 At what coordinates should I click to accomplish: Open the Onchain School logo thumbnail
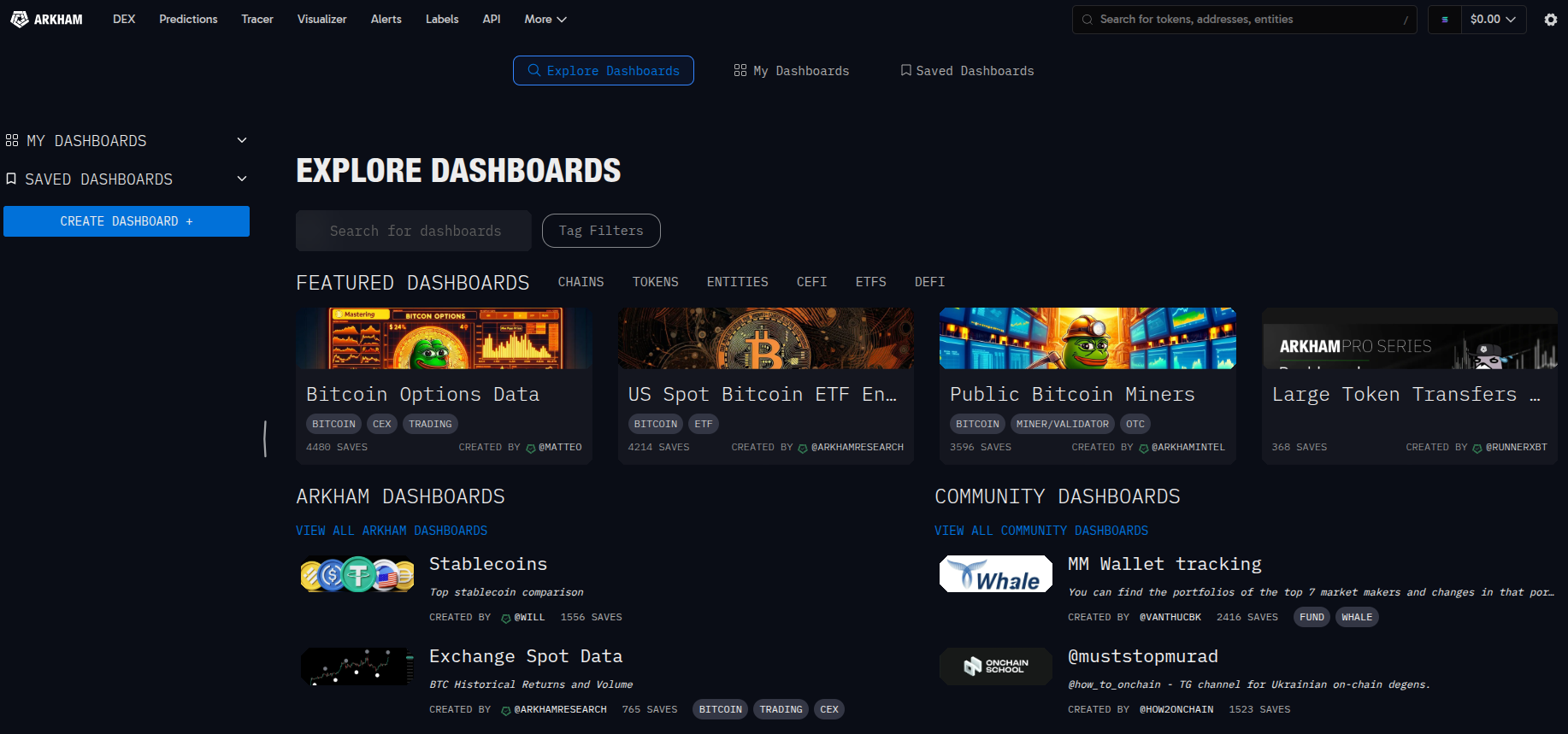click(x=996, y=666)
